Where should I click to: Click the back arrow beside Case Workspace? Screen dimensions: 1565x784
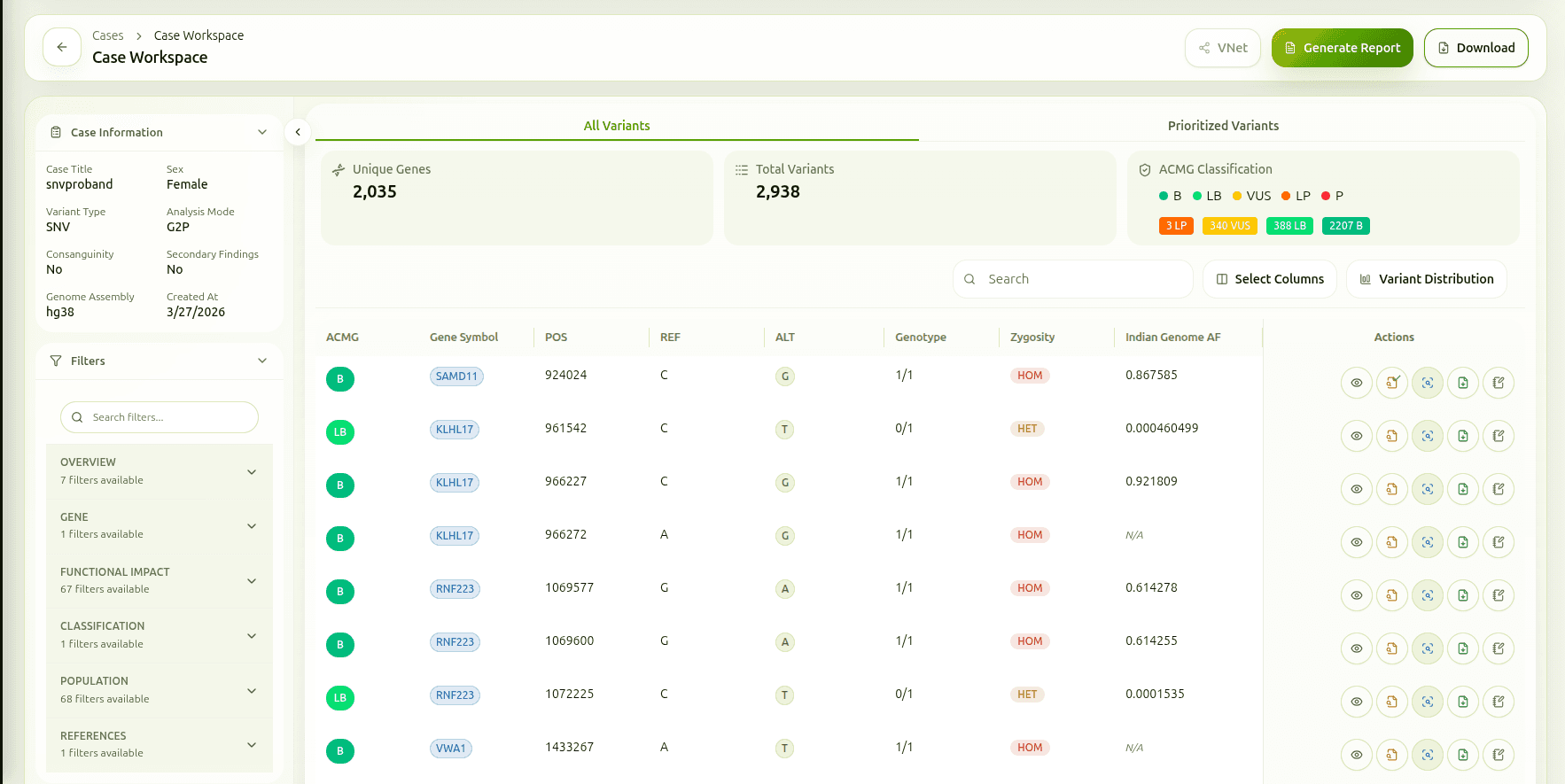pos(62,48)
